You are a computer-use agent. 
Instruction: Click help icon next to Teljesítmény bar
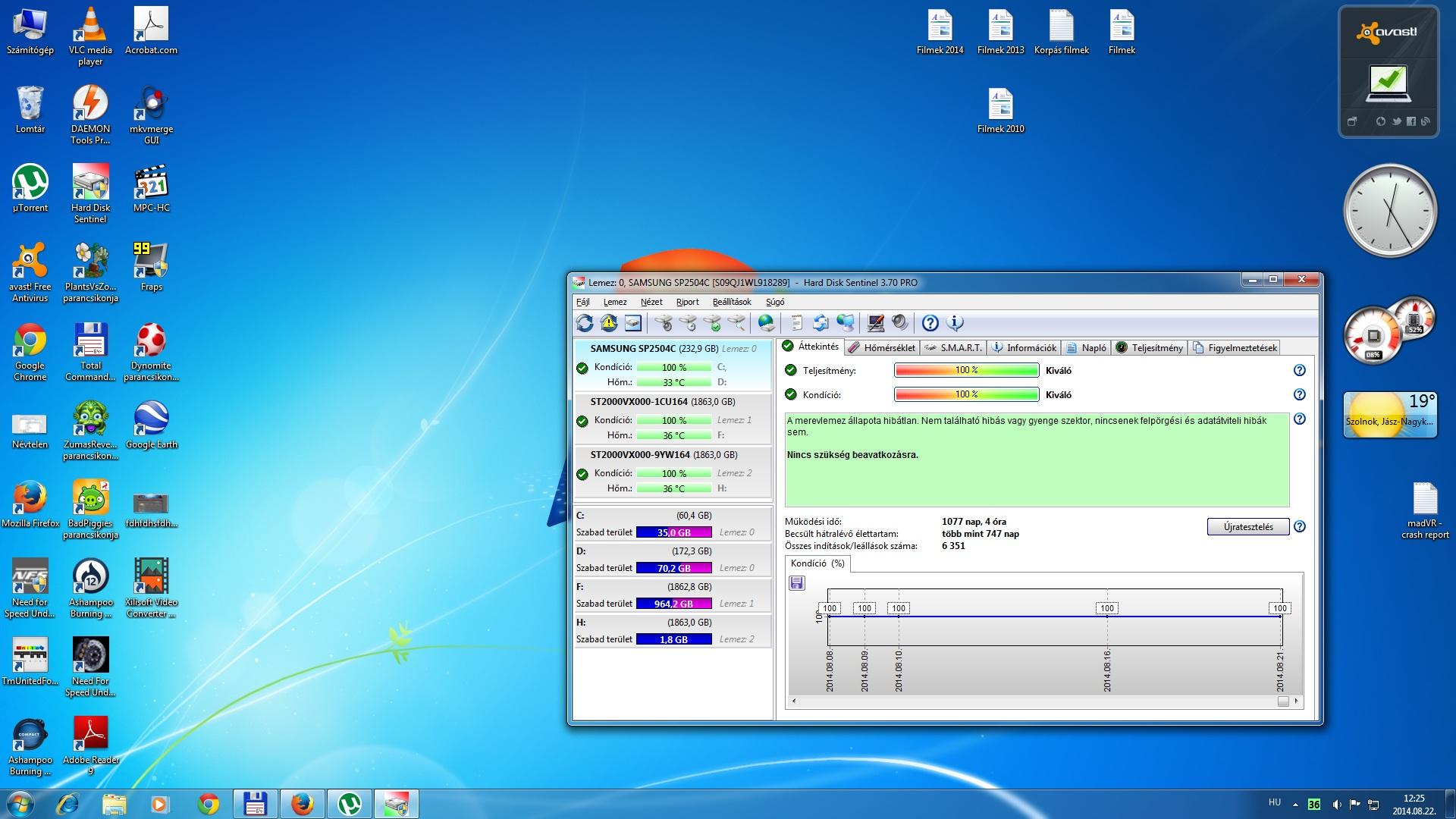(1300, 370)
